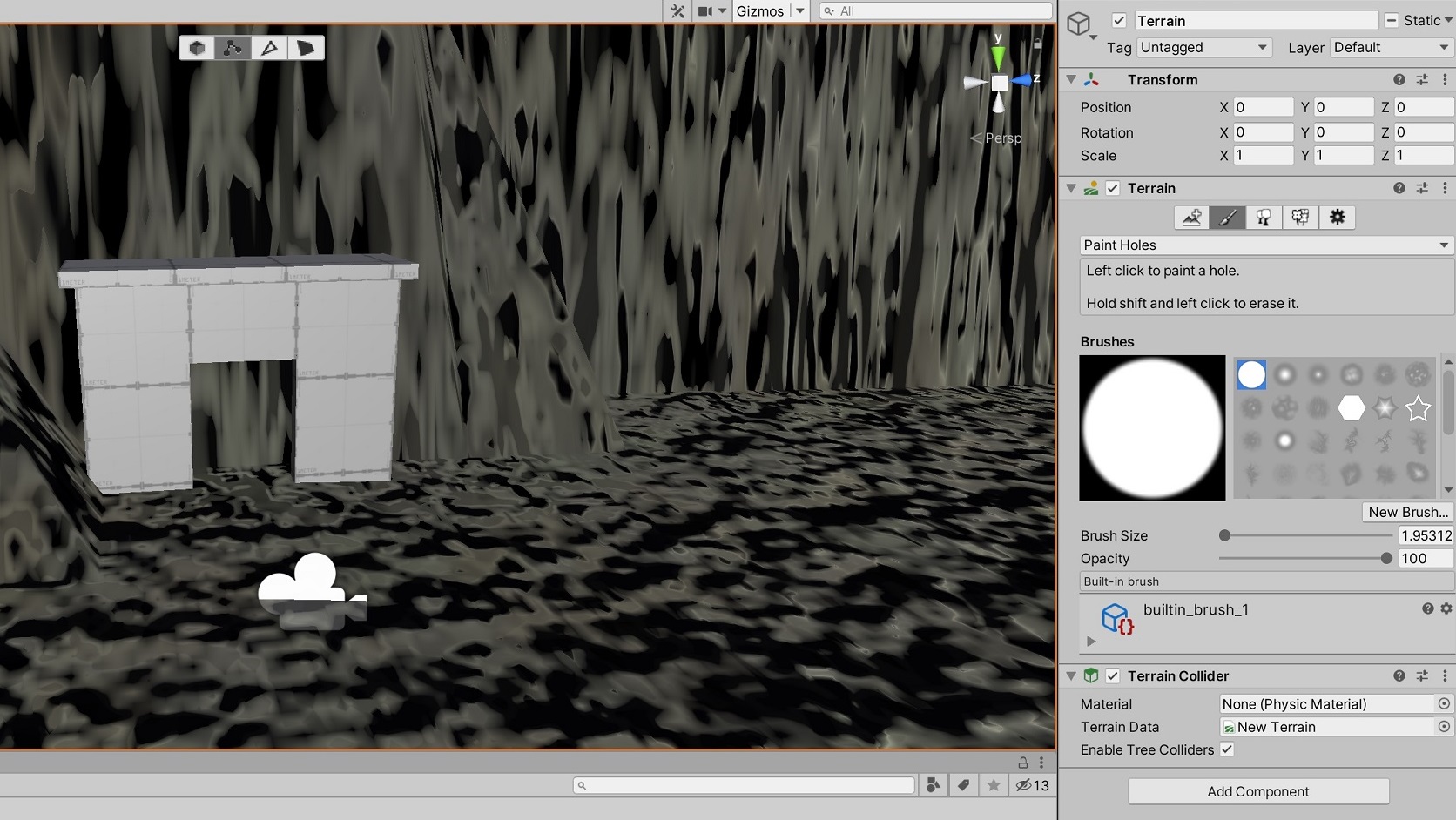This screenshot has width=1456, height=820.
Task: Open Transform component help icon
Action: (1399, 80)
